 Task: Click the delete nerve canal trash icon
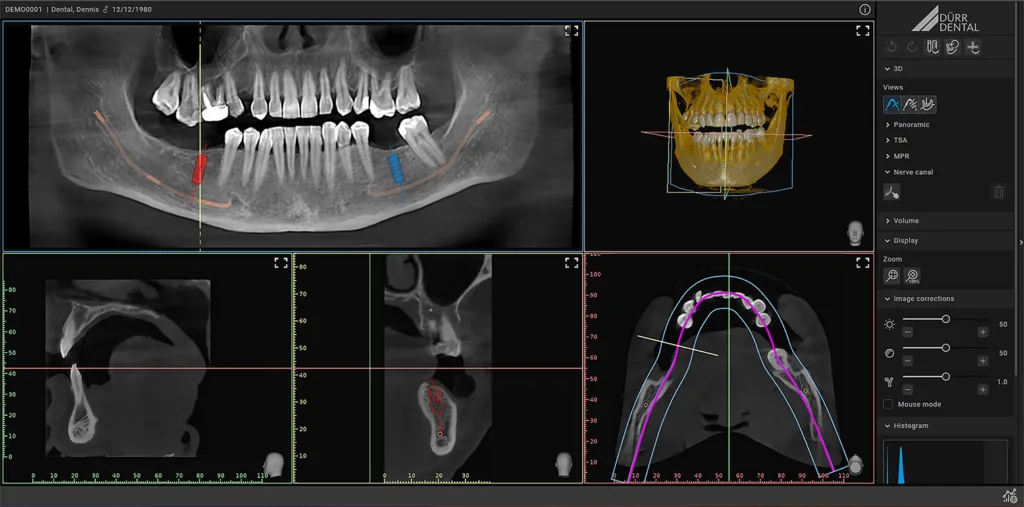[999, 191]
